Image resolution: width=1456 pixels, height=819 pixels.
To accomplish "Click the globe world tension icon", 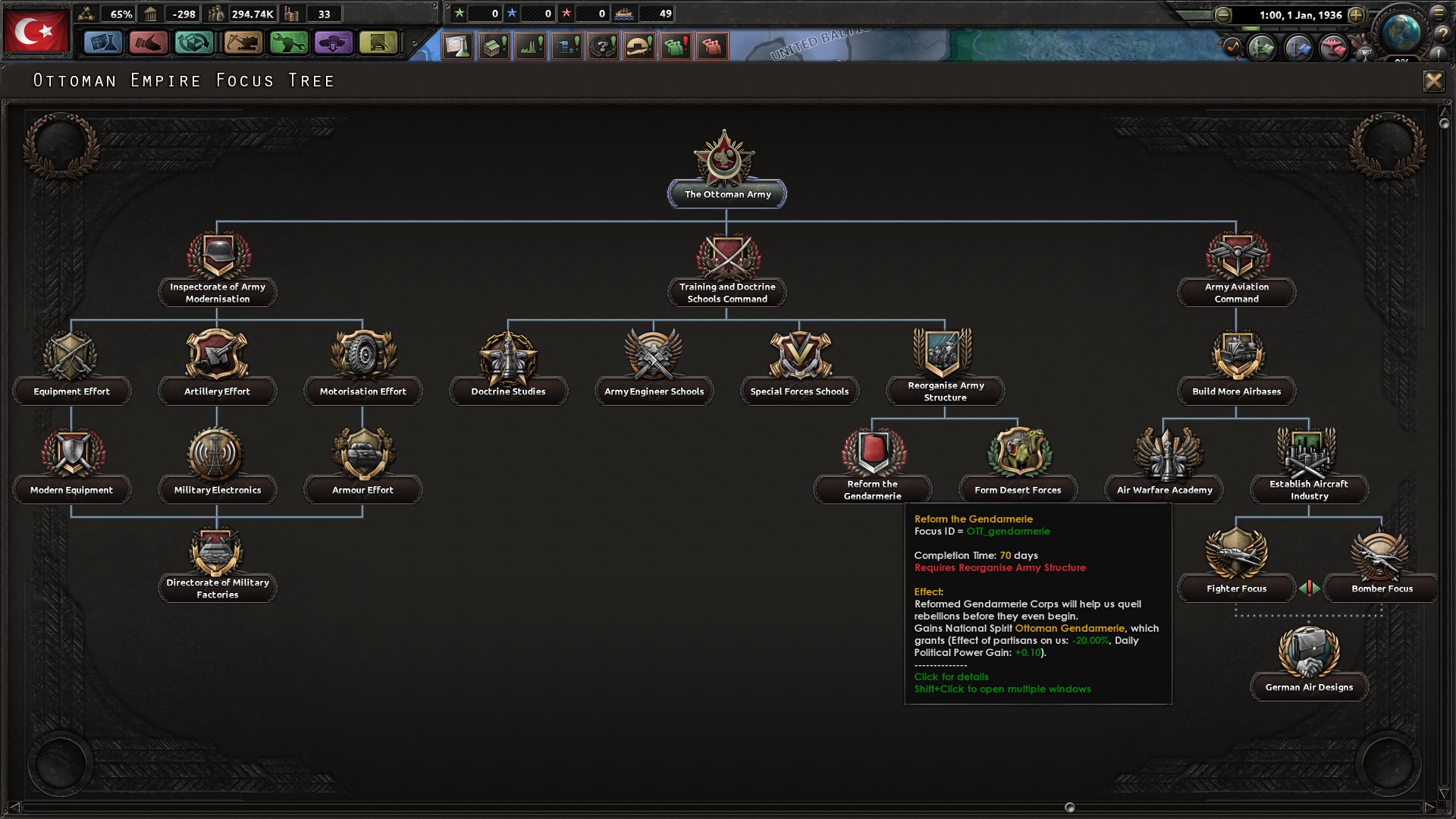I will pyautogui.click(x=1401, y=31).
